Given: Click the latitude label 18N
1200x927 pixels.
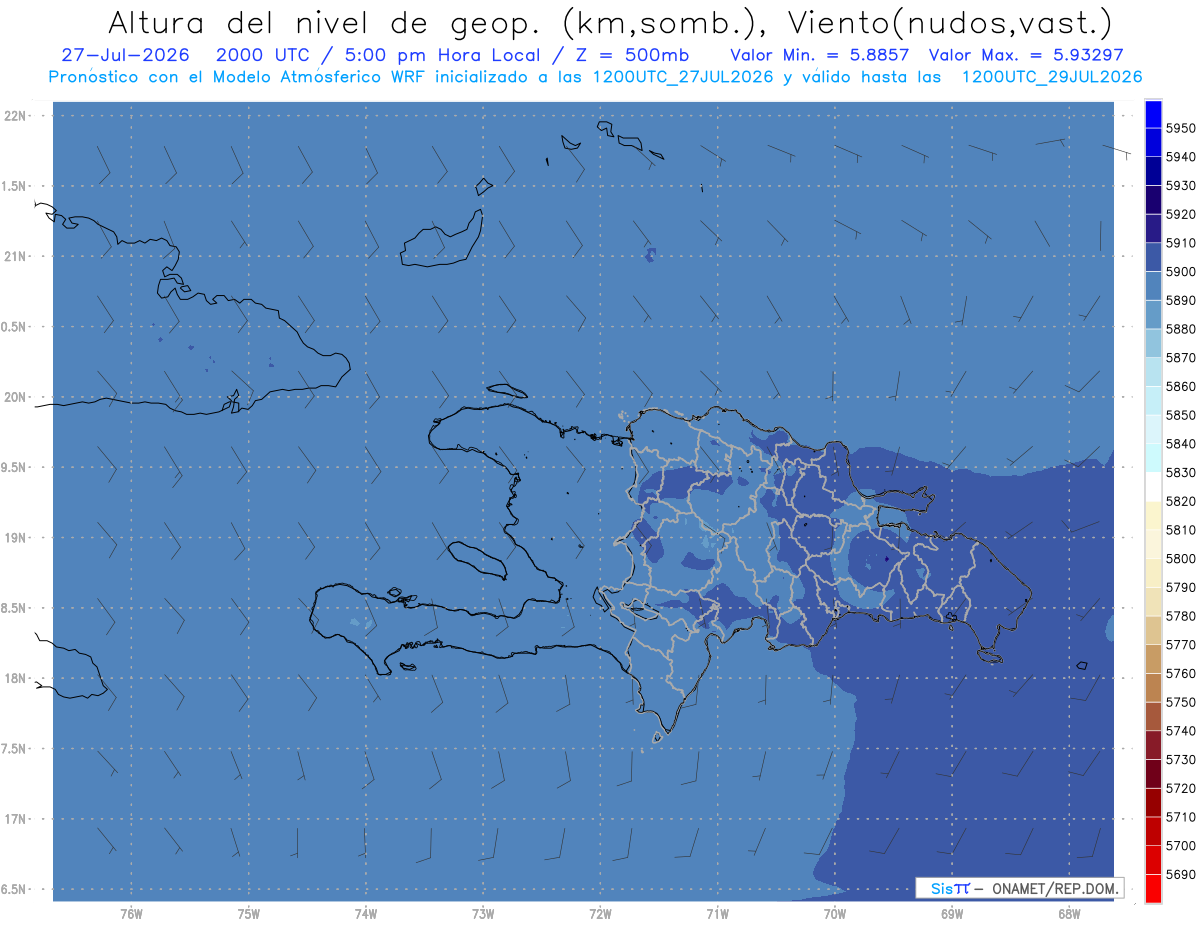Looking at the screenshot, I should click(x=17, y=679).
